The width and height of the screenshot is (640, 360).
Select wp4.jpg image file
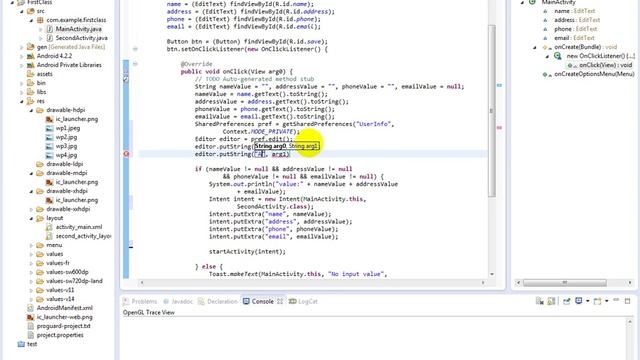(67, 155)
